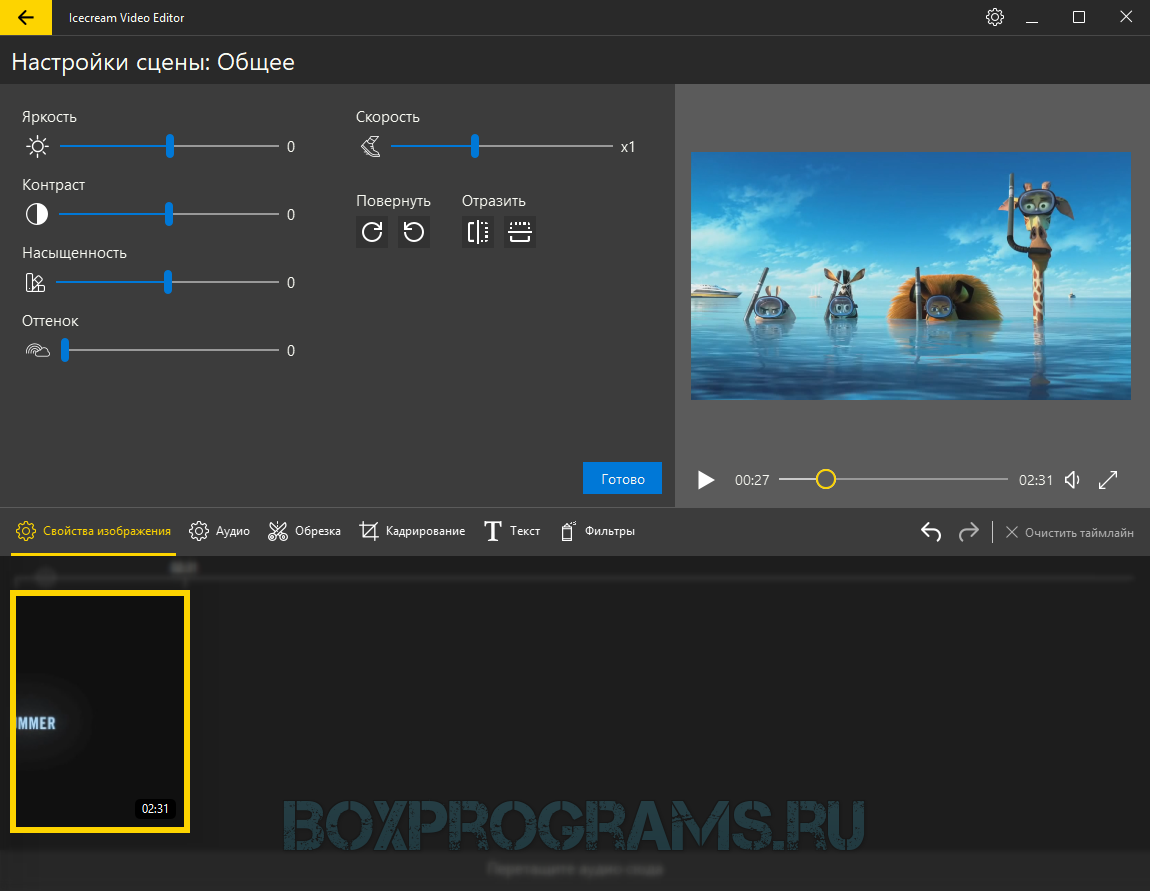
Task: Click the Яркость label
Action: click(x=49, y=117)
